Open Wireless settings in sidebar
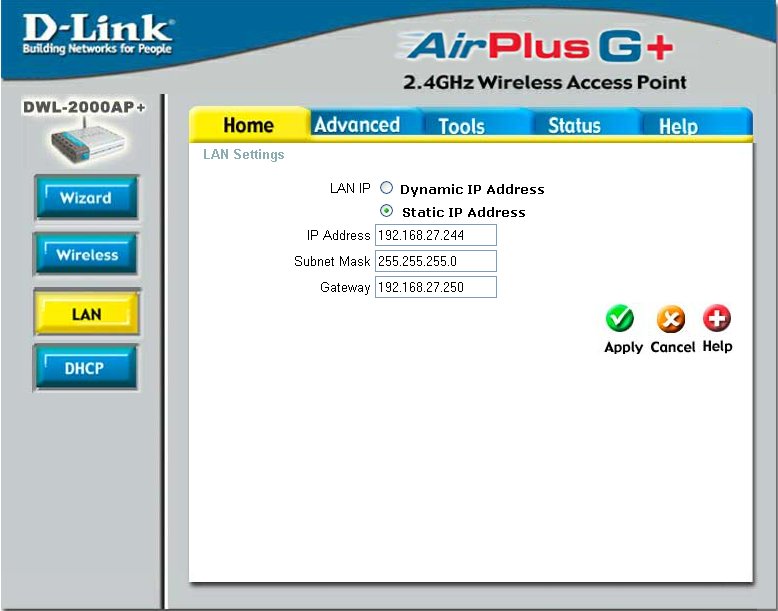This screenshot has width=778, height=611. click(86, 255)
